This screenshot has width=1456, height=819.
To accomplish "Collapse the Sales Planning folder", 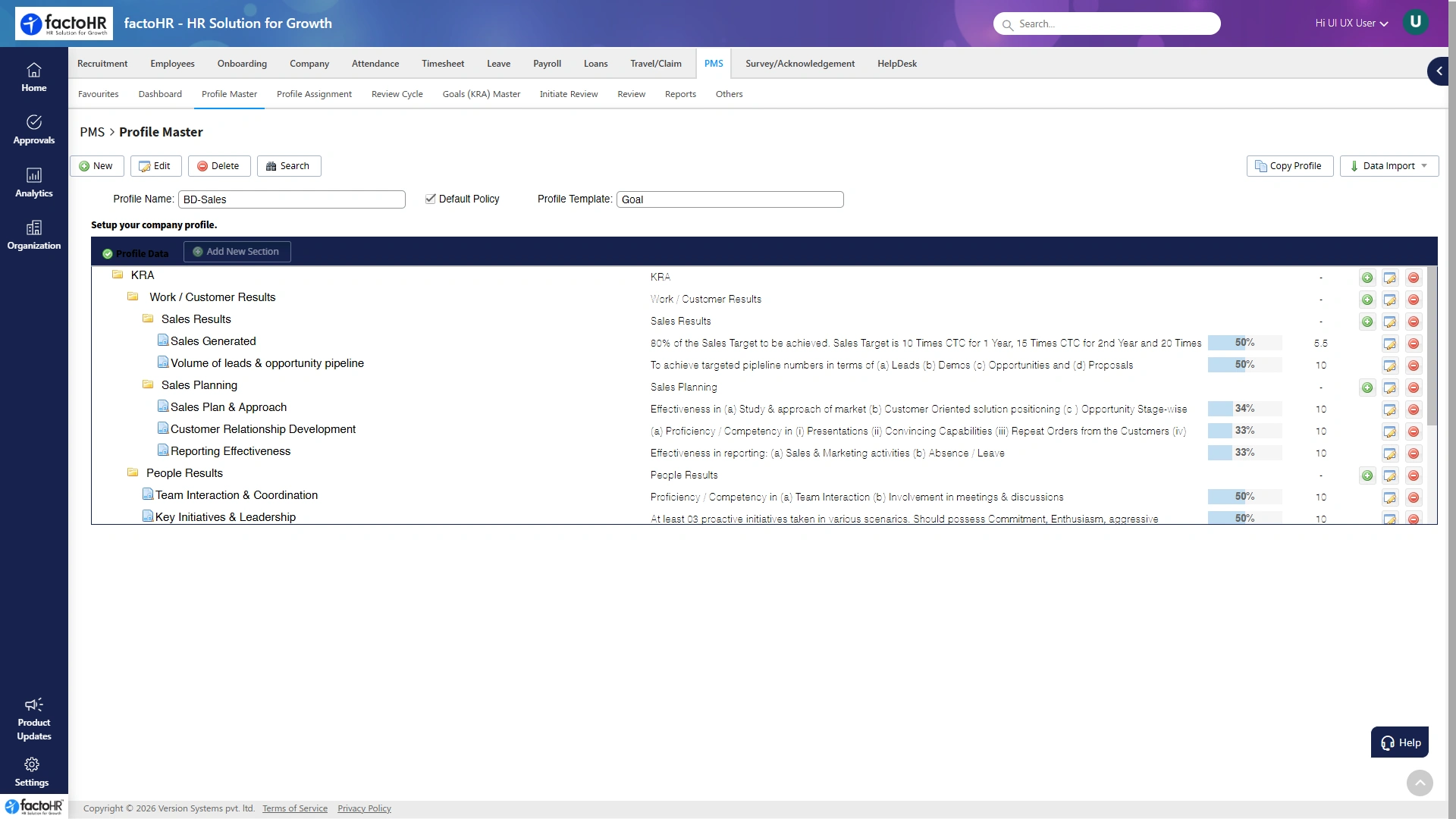I will pos(148,384).
